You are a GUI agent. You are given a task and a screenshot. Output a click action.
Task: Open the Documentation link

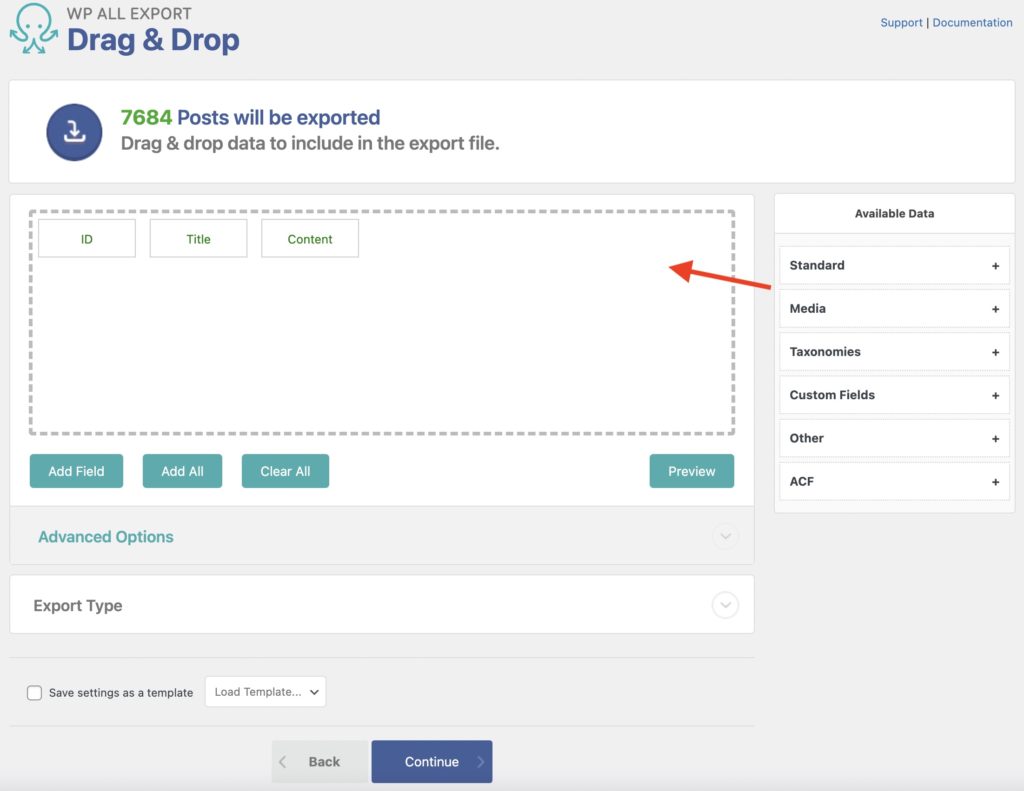click(972, 22)
